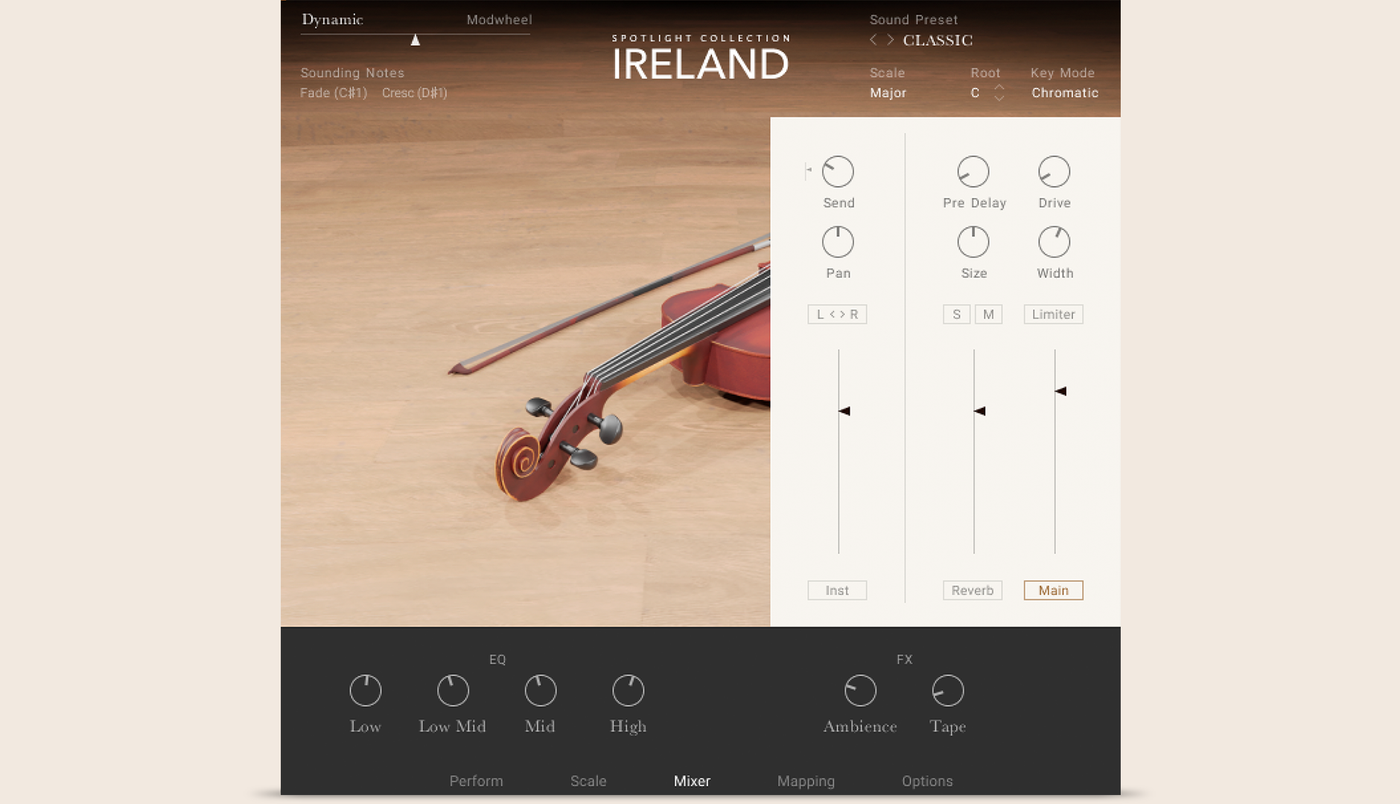Step the Root note up

pyautogui.click(x=999, y=87)
